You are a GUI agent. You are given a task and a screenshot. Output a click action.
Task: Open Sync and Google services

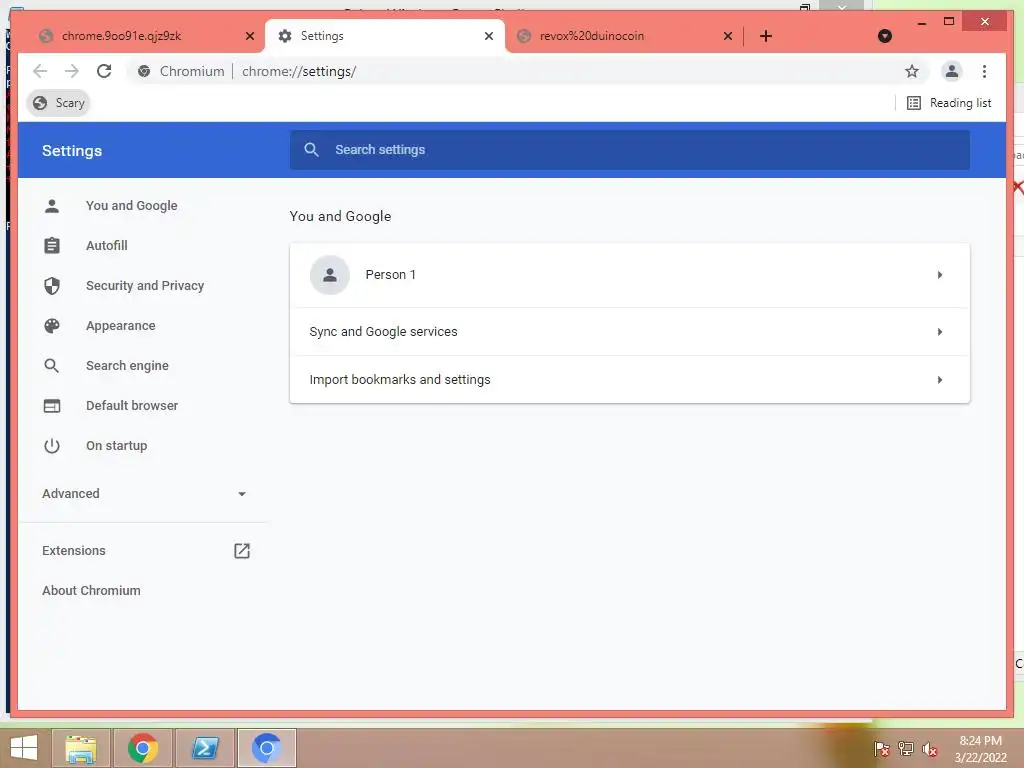pos(630,332)
